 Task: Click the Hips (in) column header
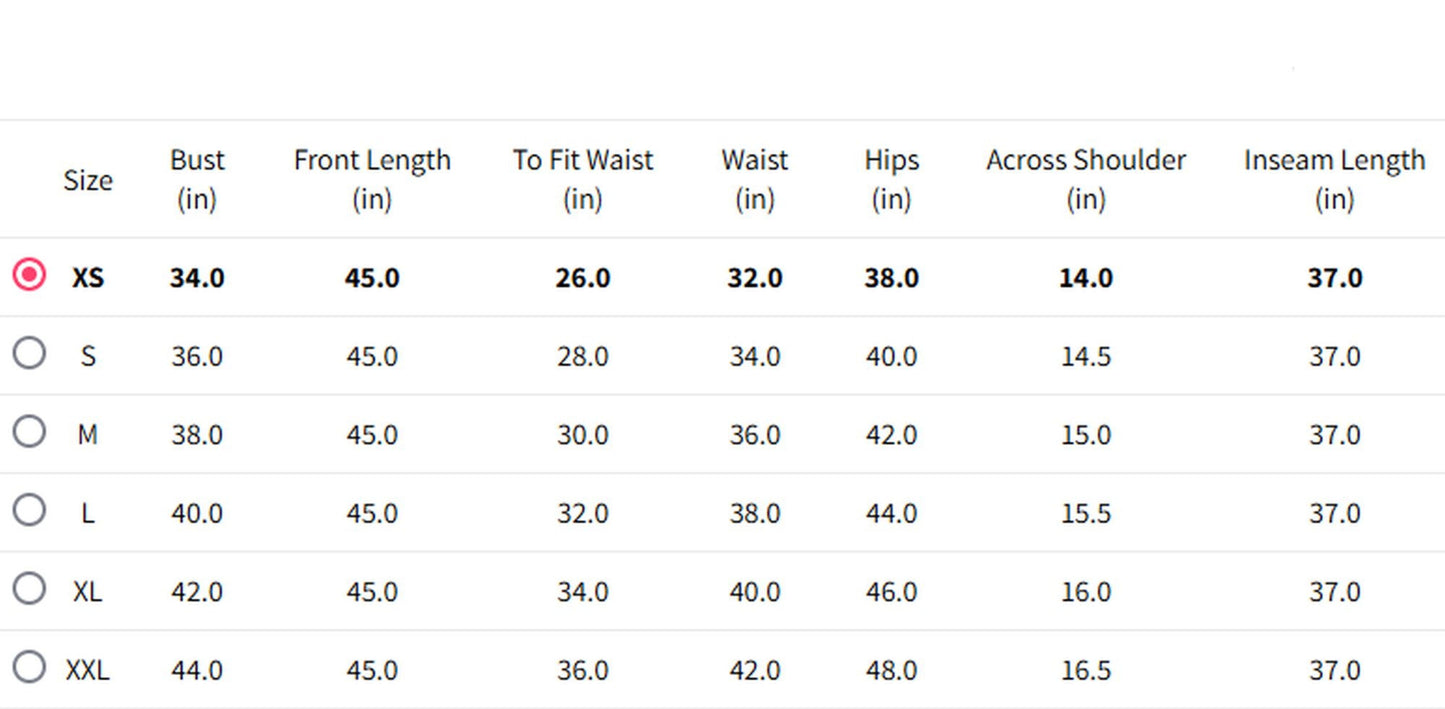[891, 179]
